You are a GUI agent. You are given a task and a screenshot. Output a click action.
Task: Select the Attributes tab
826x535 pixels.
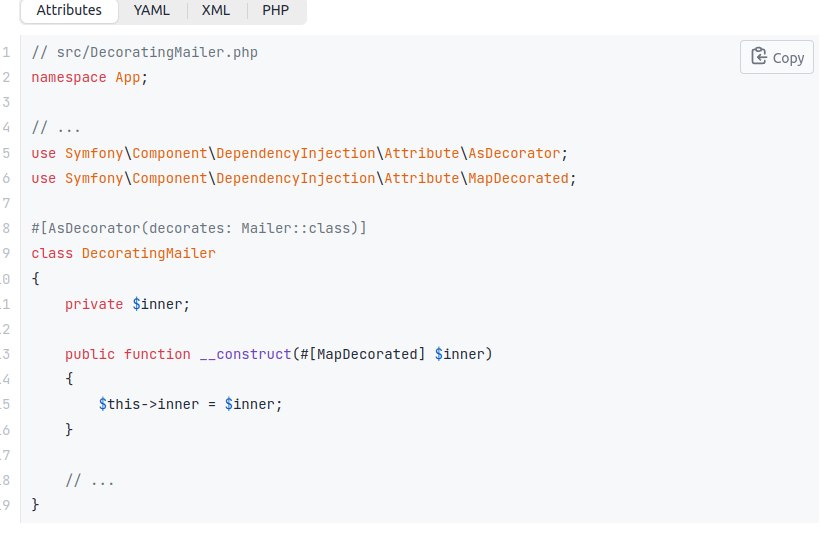click(69, 11)
